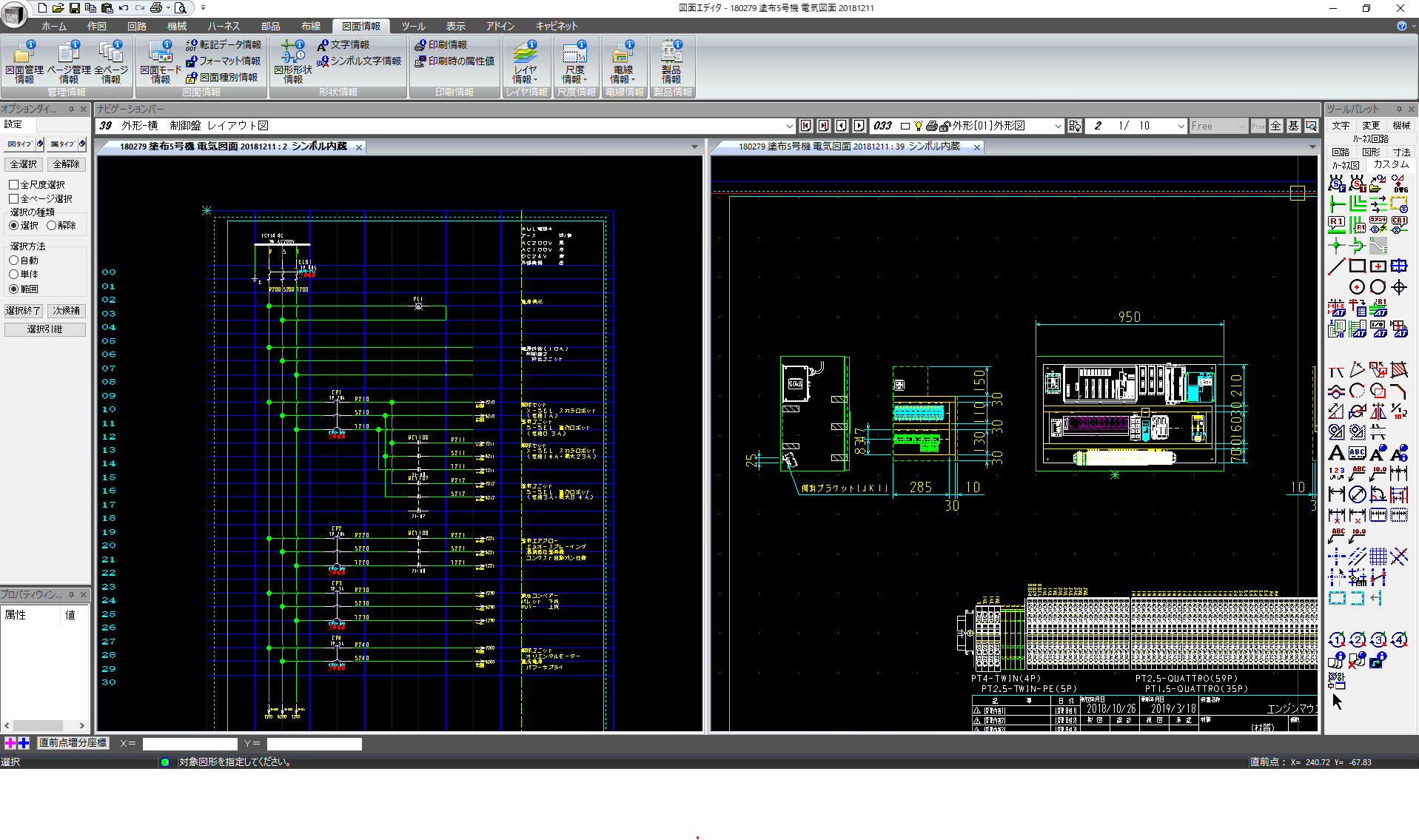Toggle 全尺度選択 checkbox
Image resolution: width=1419 pixels, height=840 pixels.
click(x=13, y=184)
